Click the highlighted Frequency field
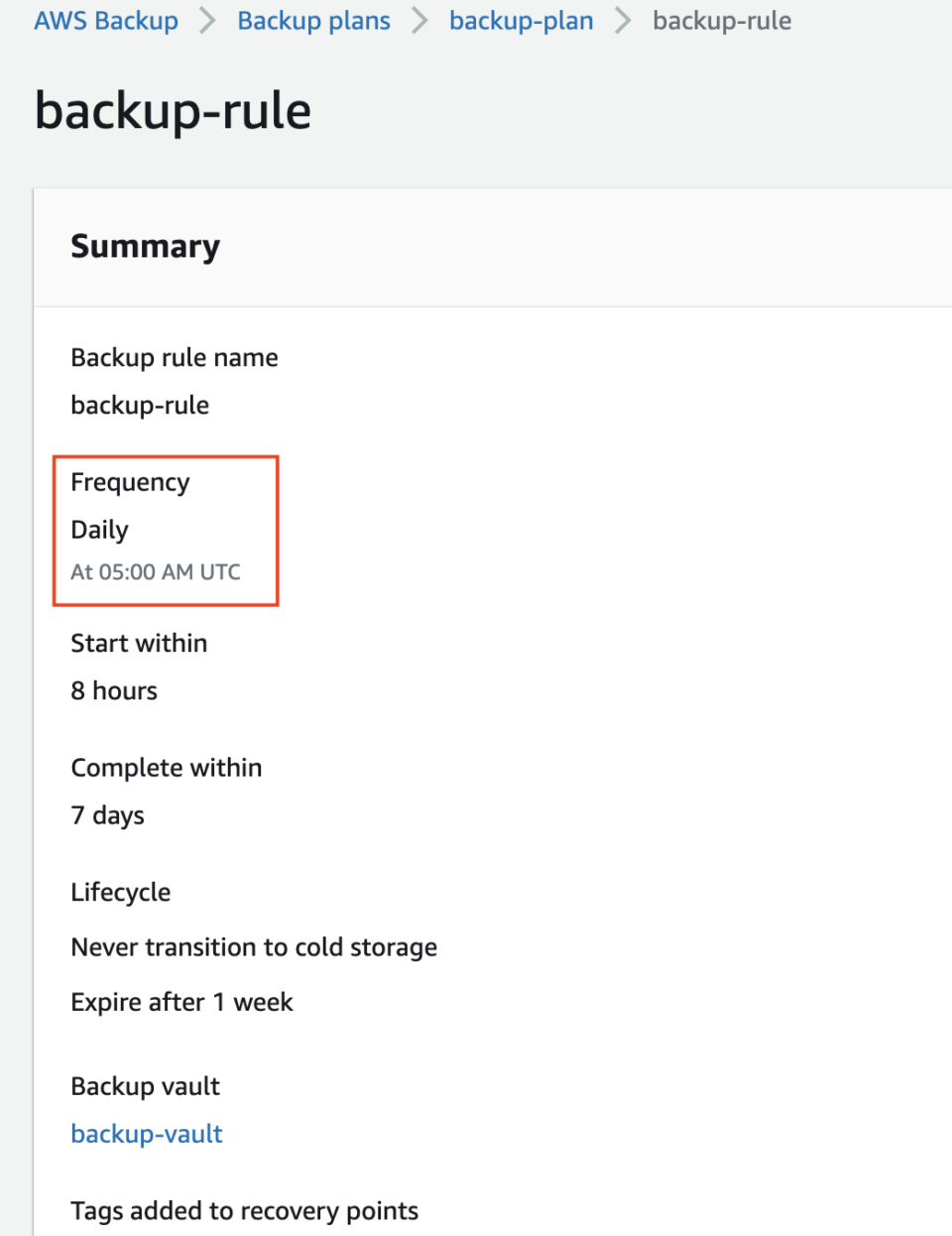Viewport: 952px width, 1236px height. pos(130,482)
